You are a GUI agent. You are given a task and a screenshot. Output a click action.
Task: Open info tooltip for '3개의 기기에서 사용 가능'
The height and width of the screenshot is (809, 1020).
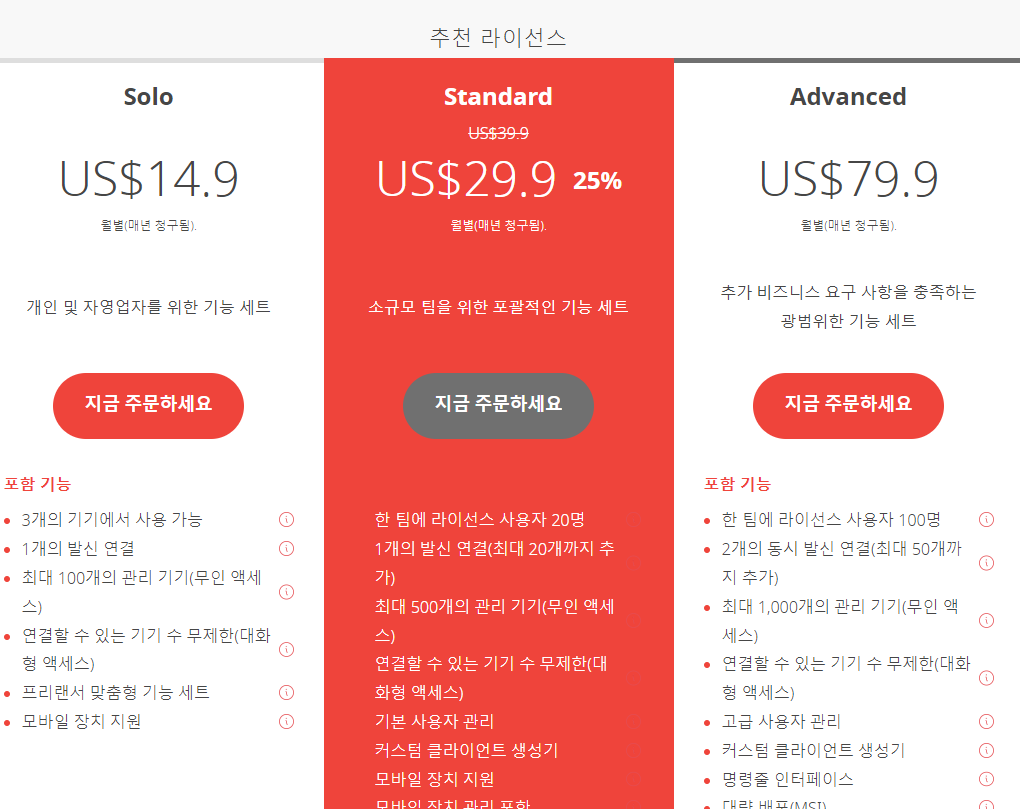click(x=286, y=519)
